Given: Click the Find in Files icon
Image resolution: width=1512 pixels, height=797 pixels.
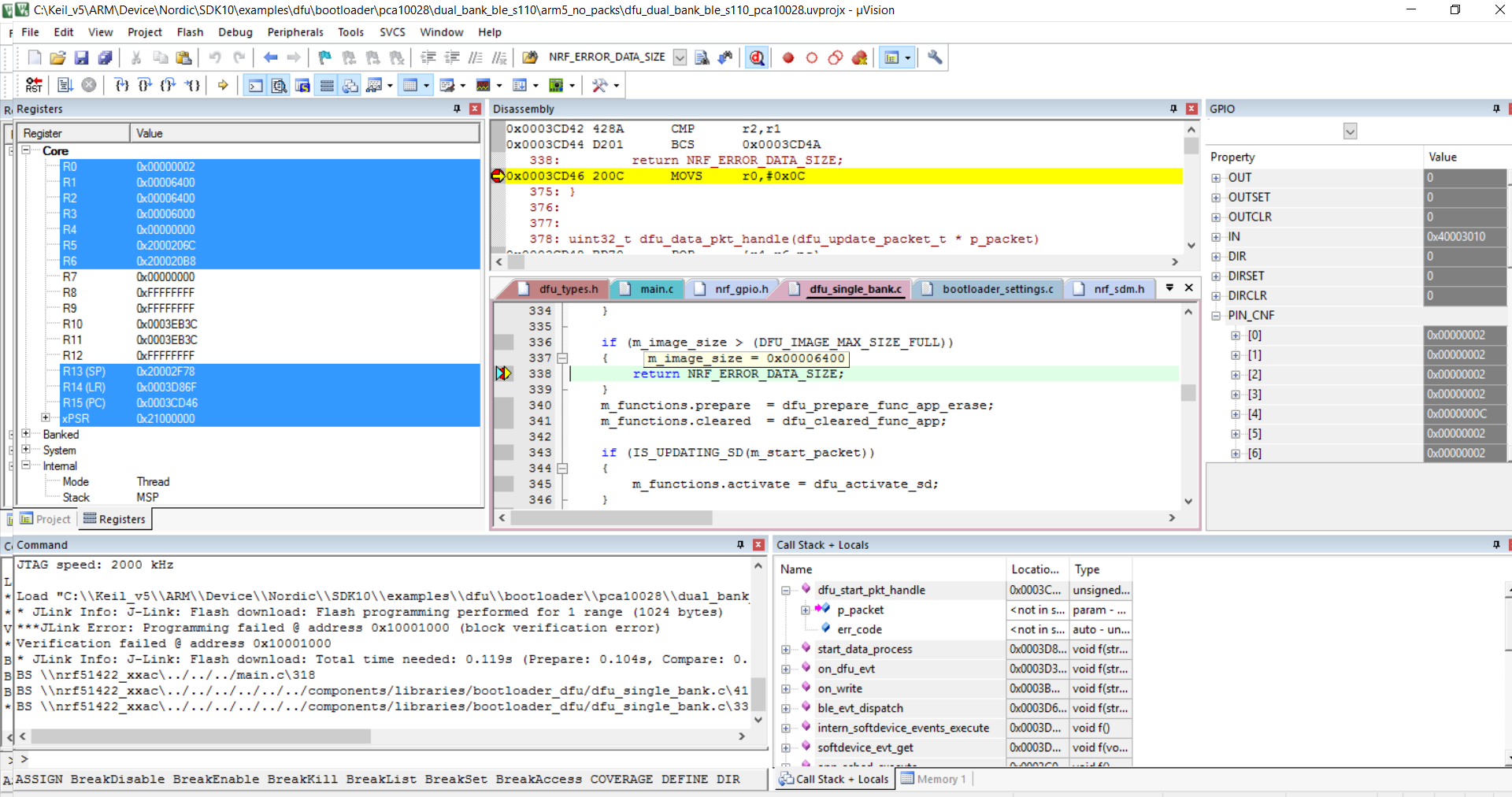Looking at the screenshot, I should point(530,57).
